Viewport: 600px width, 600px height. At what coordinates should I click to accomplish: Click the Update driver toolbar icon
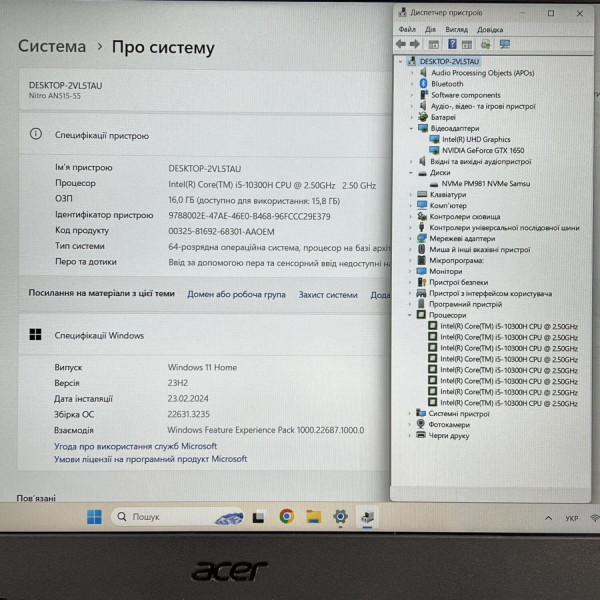coord(486,44)
